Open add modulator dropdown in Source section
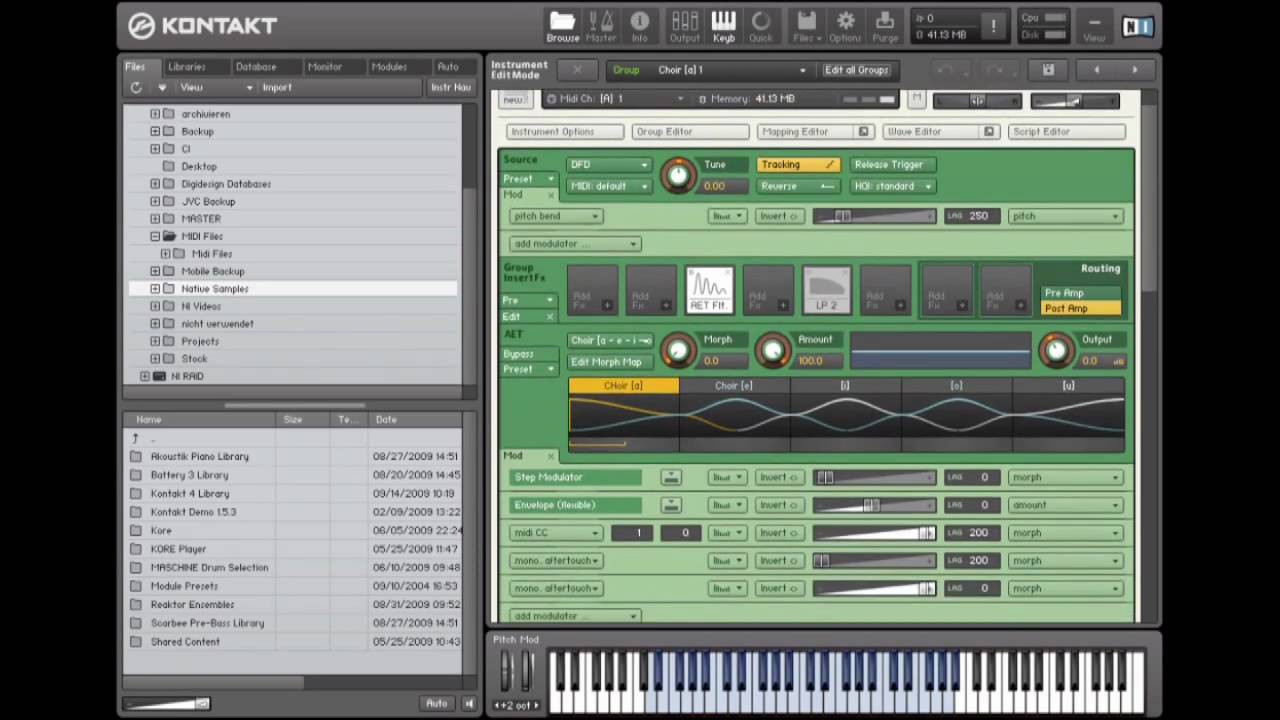 pos(574,244)
